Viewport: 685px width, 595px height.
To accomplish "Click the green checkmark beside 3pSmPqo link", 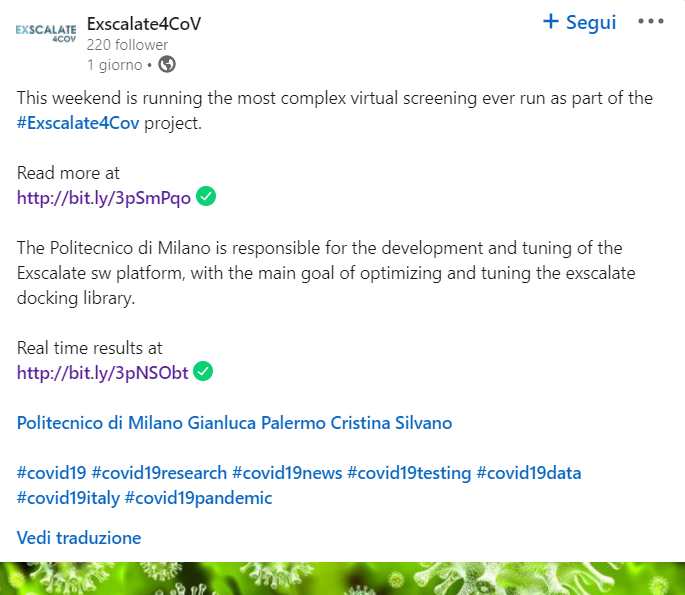I will pos(206,196).
